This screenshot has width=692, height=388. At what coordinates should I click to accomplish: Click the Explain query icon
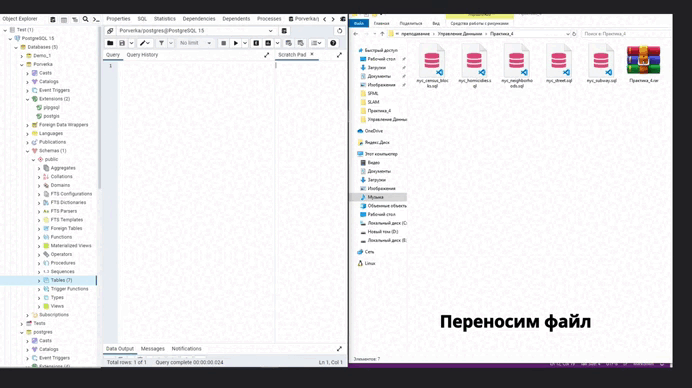click(x=256, y=43)
